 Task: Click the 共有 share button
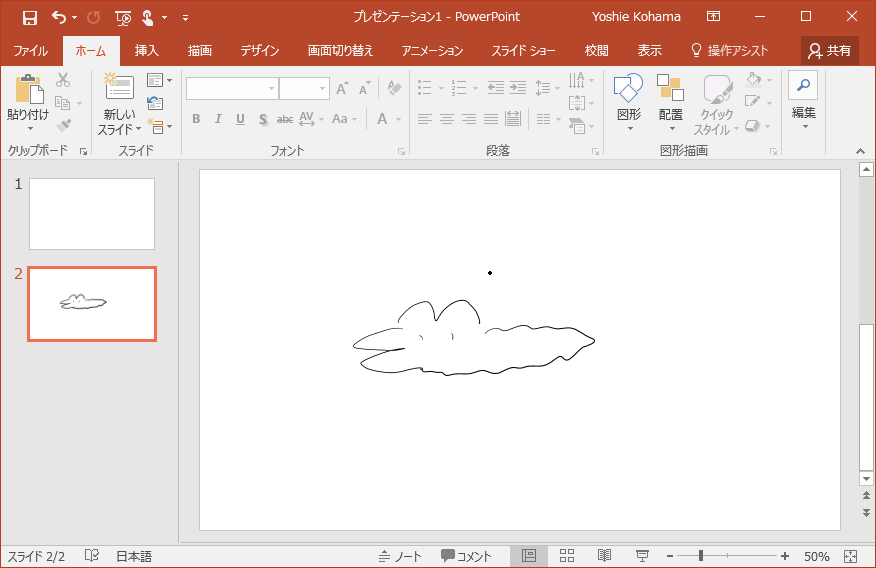pyautogui.click(x=830, y=51)
